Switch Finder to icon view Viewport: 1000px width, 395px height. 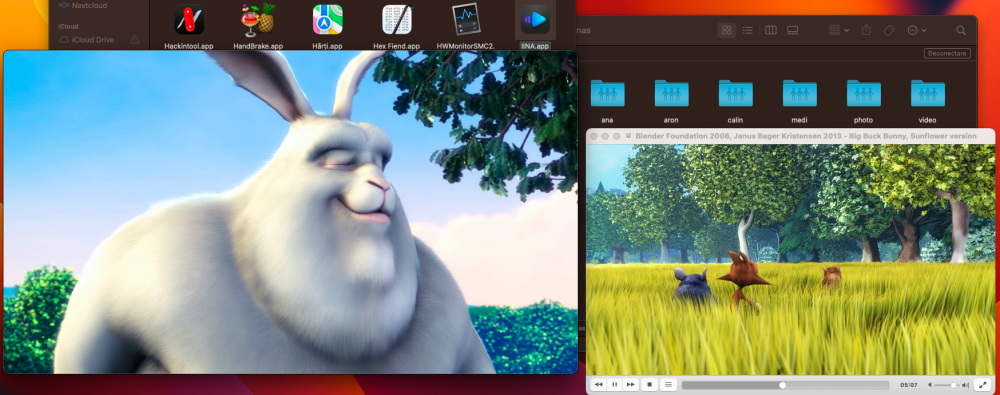point(726,30)
